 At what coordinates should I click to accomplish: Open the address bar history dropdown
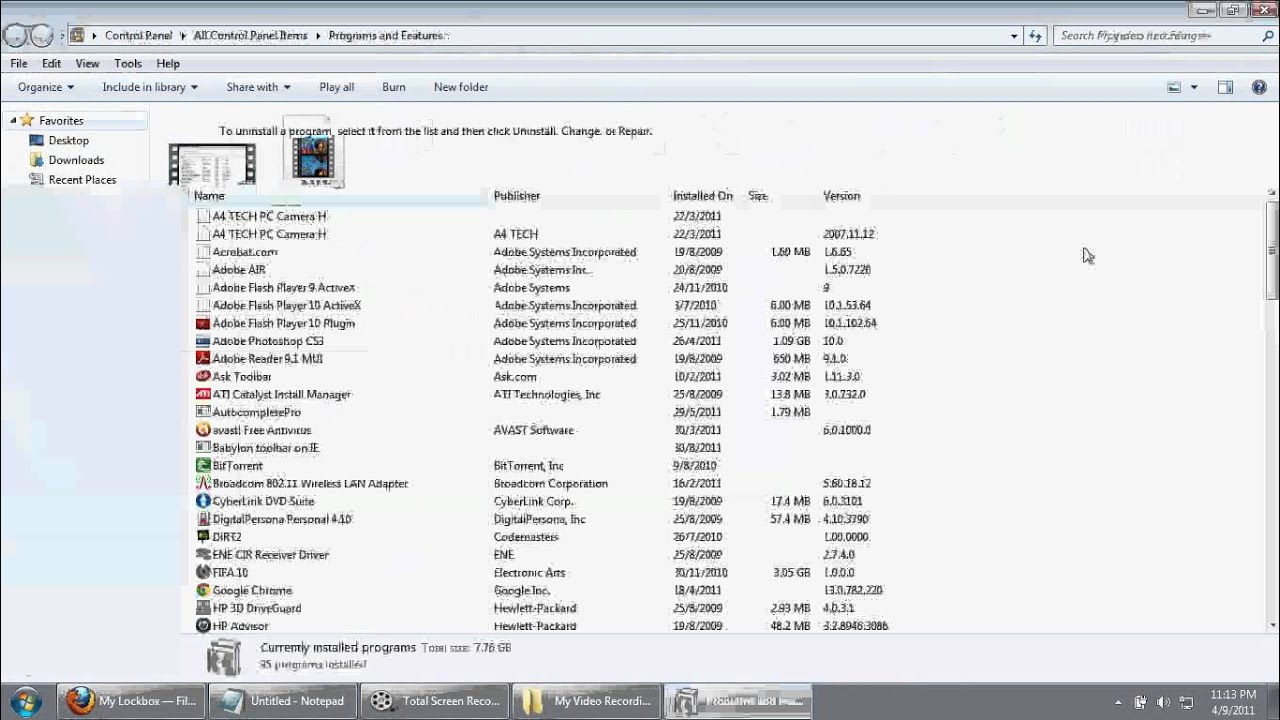[1015, 36]
